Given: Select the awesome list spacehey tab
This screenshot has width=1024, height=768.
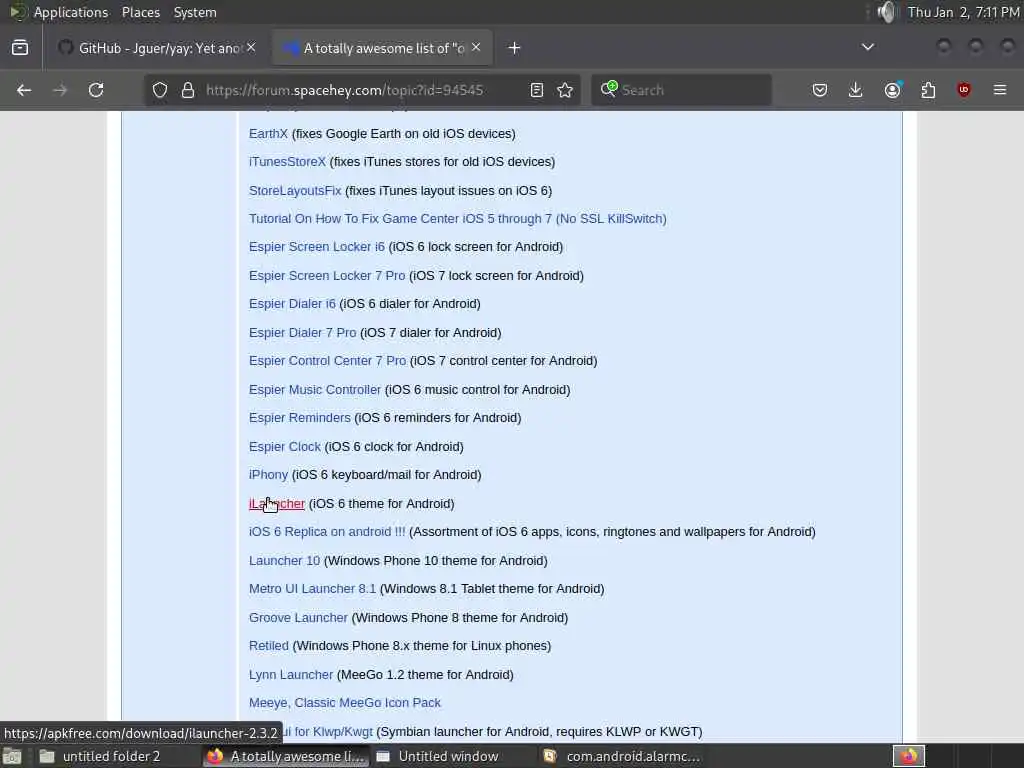Looking at the screenshot, I should click(382, 48).
